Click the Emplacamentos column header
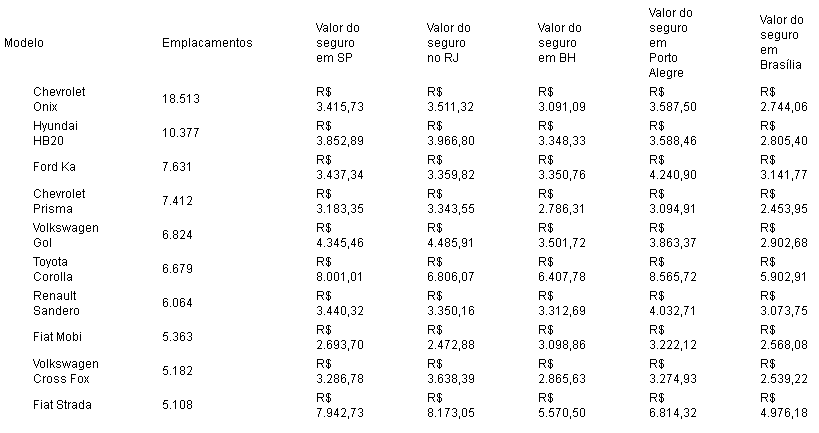819x433 pixels. [x=207, y=43]
